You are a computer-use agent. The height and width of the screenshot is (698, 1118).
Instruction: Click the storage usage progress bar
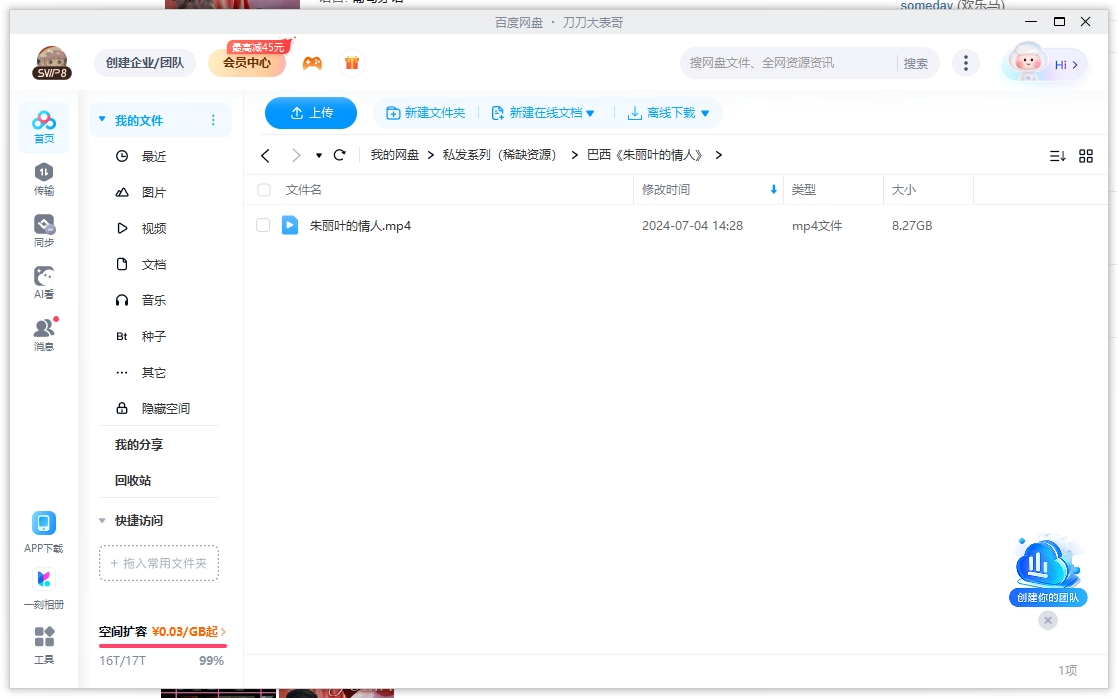[x=163, y=646]
